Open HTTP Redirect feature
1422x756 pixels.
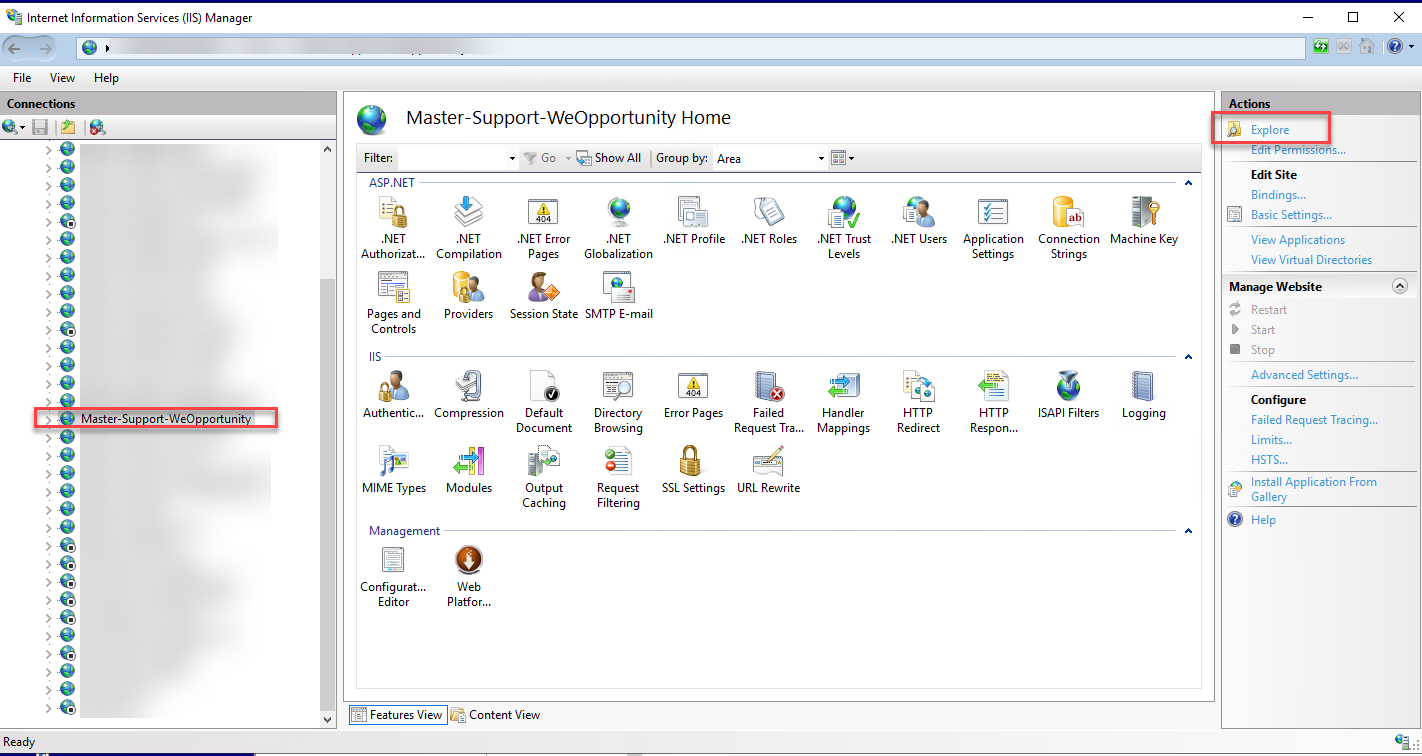pyautogui.click(x=918, y=401)
